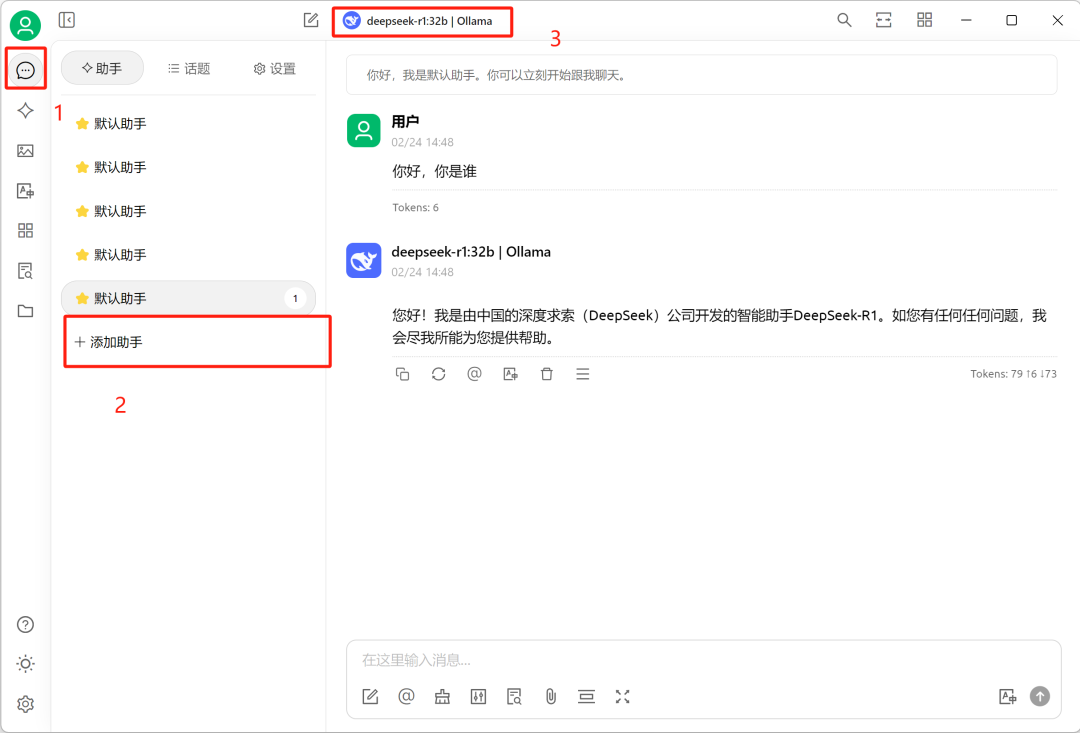Viewport: 1080px width, 733px height.
Task: Click new topic icon in input toolbar
Action: (371, 696)
